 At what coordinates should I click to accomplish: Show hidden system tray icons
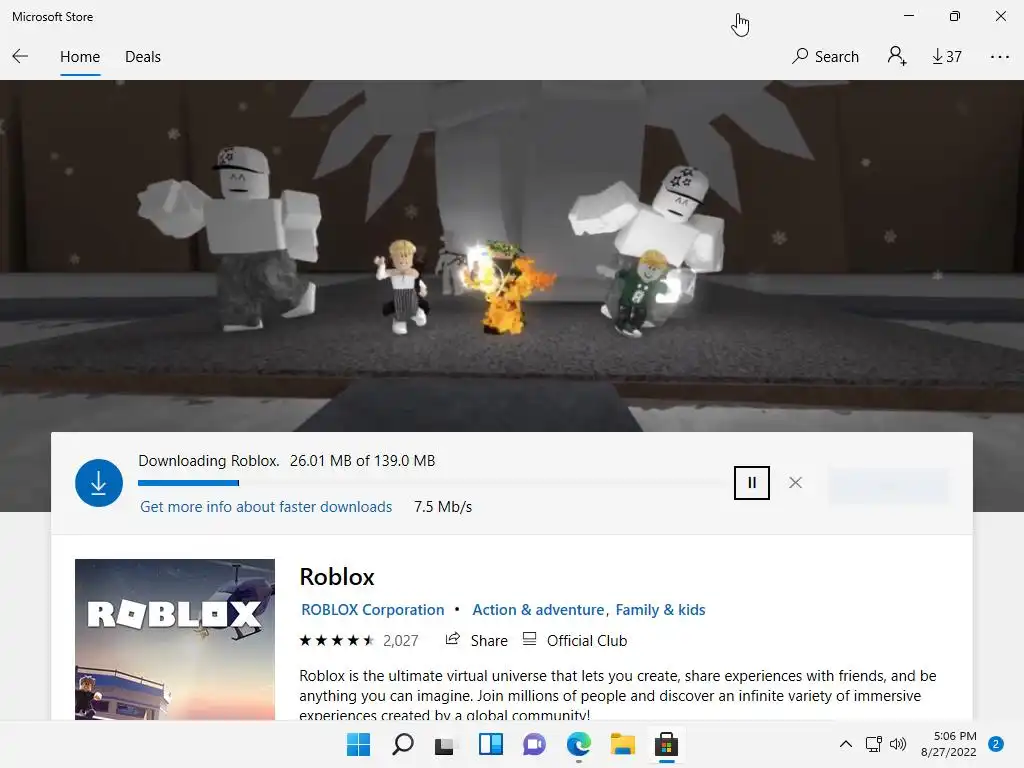tap(846, 744)
